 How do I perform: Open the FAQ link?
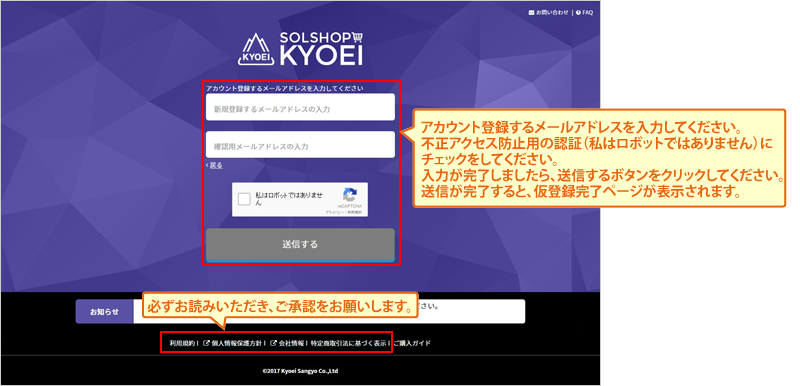[x=588, y=12]
